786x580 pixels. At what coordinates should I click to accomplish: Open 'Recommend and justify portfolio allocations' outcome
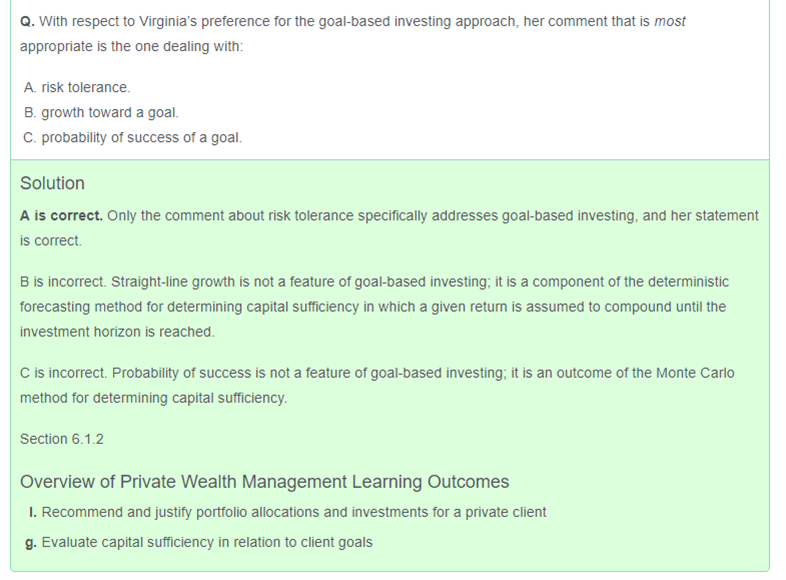(x=294, y=512)
